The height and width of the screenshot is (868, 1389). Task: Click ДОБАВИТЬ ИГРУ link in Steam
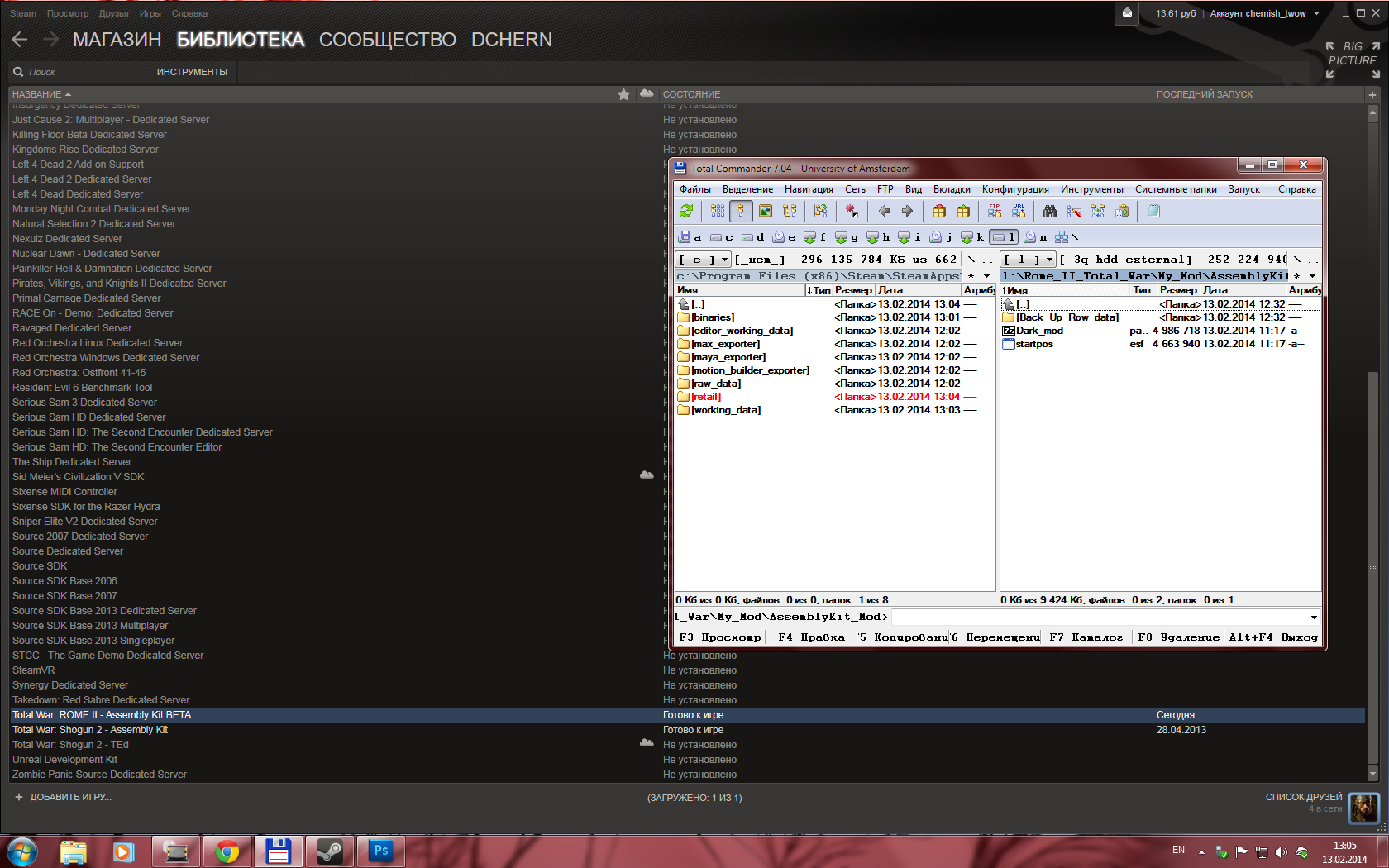tap(63, 797)
